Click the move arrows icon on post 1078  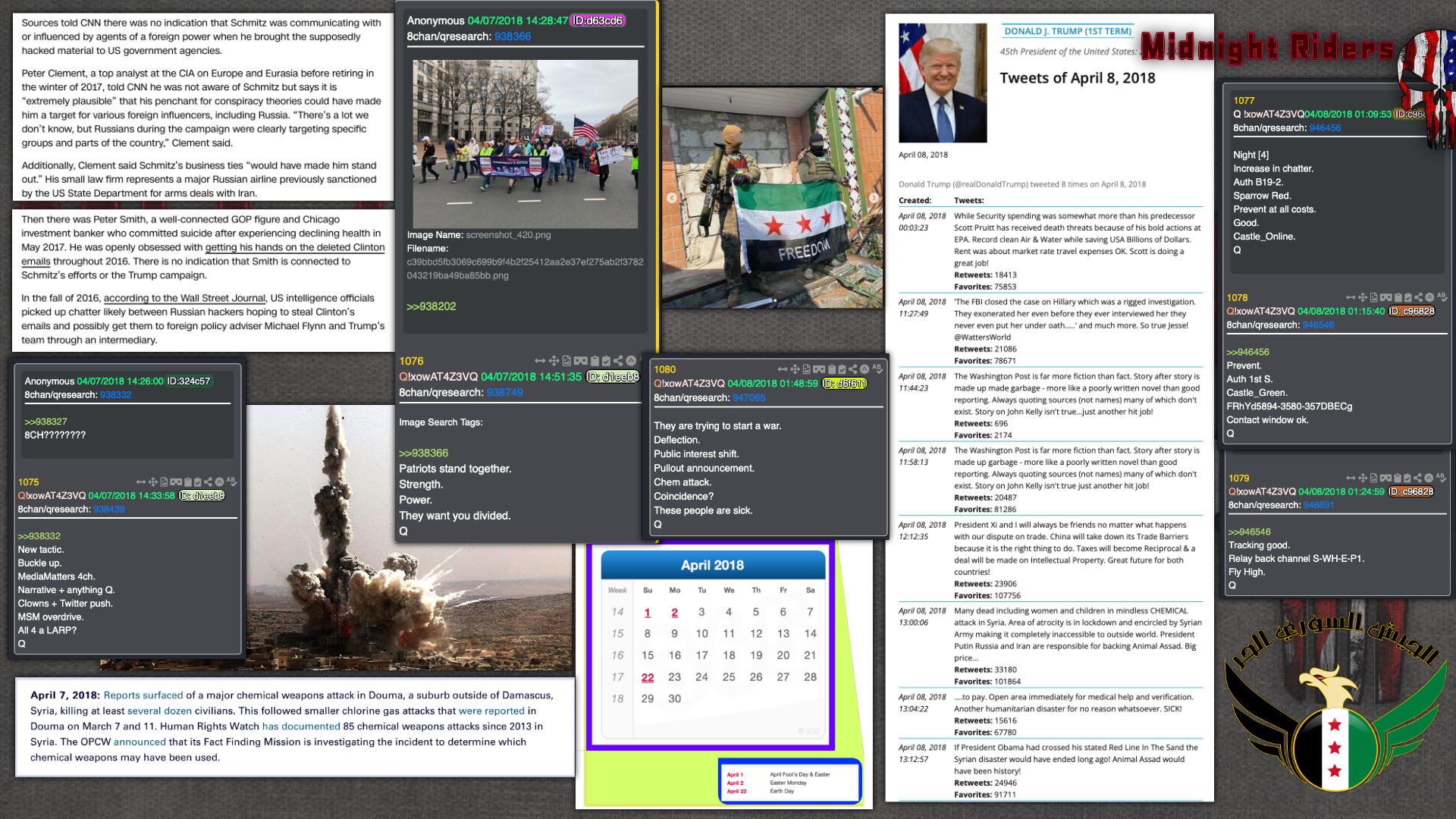1363,297
